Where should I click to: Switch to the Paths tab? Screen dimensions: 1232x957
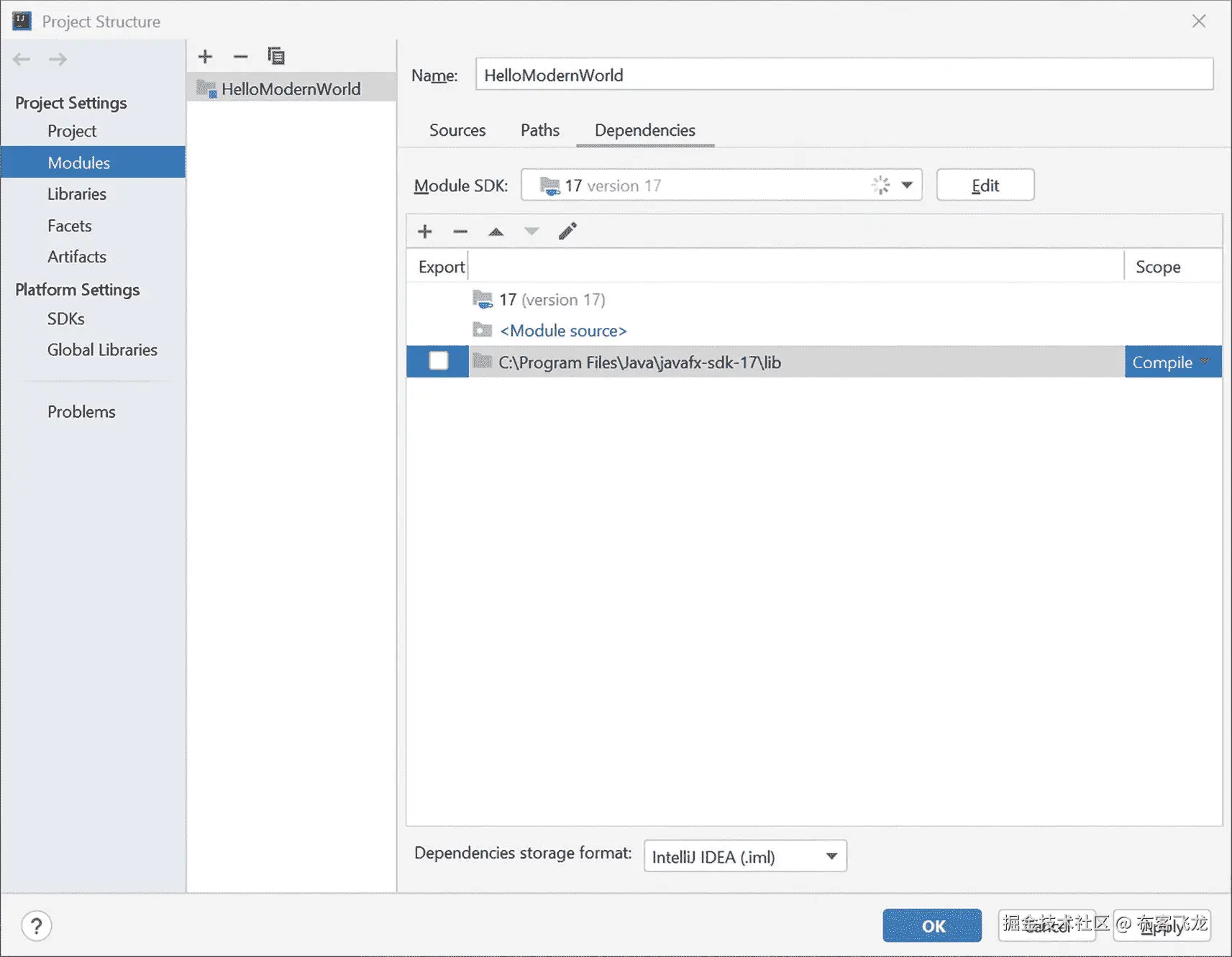(540, 130)
